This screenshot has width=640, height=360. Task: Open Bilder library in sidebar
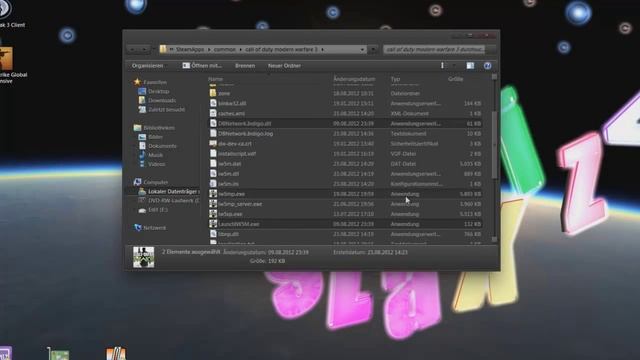[156, 137]
